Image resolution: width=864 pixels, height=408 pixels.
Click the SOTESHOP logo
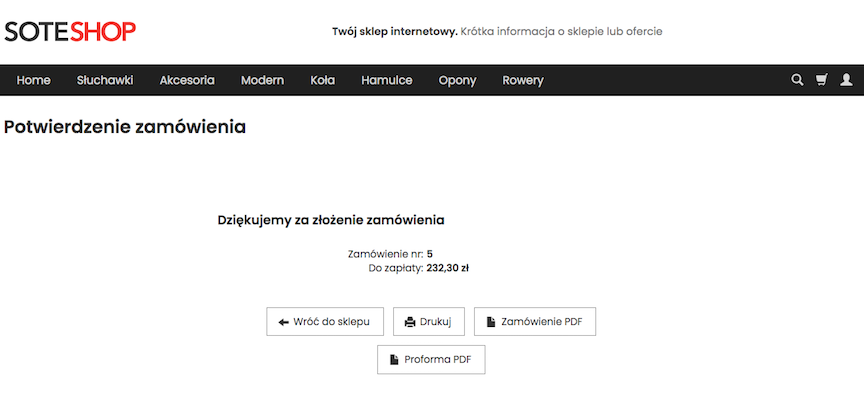pyautogui.click(x=70, y=32)
